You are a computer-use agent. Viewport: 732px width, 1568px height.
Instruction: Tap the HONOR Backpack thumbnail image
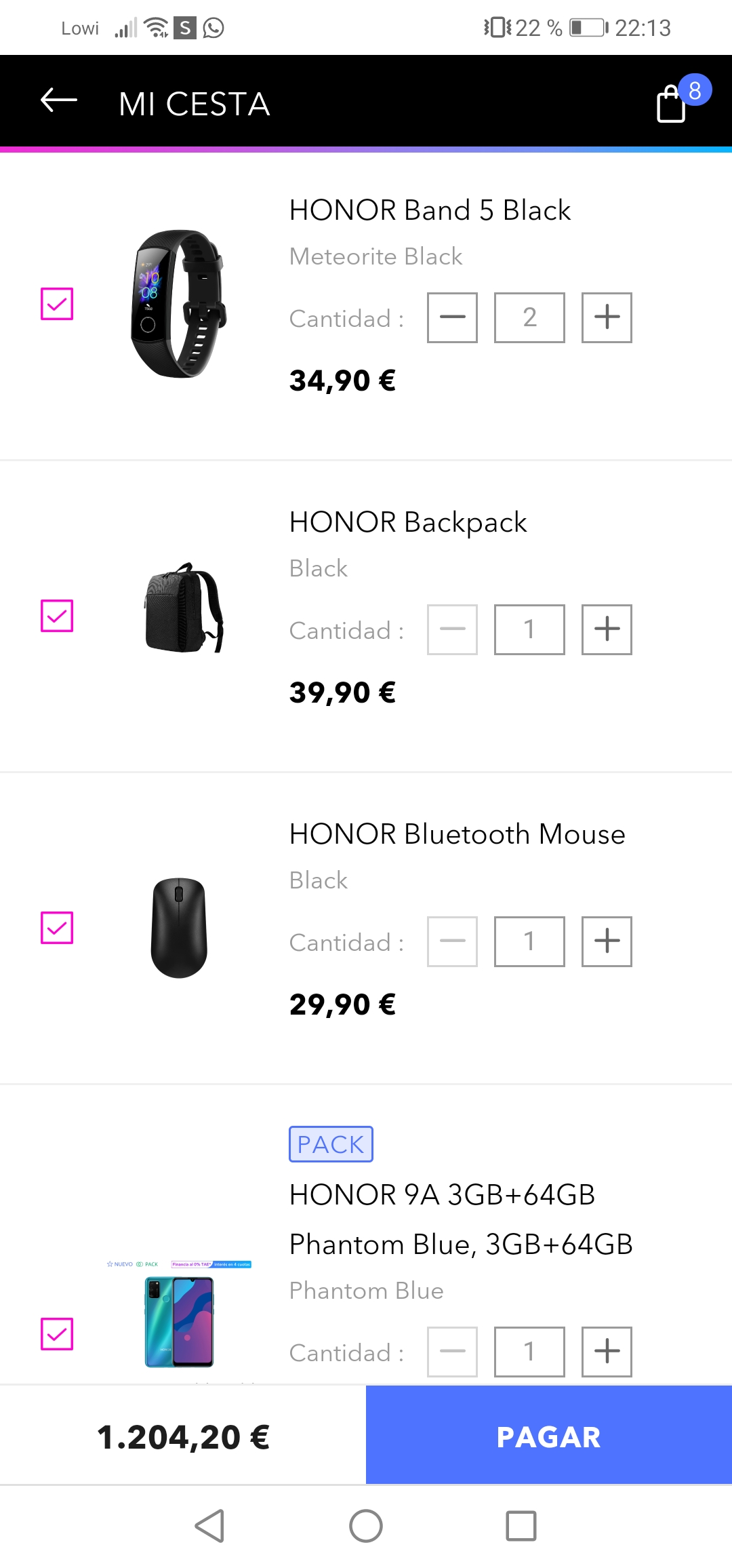tap(183, 608)
